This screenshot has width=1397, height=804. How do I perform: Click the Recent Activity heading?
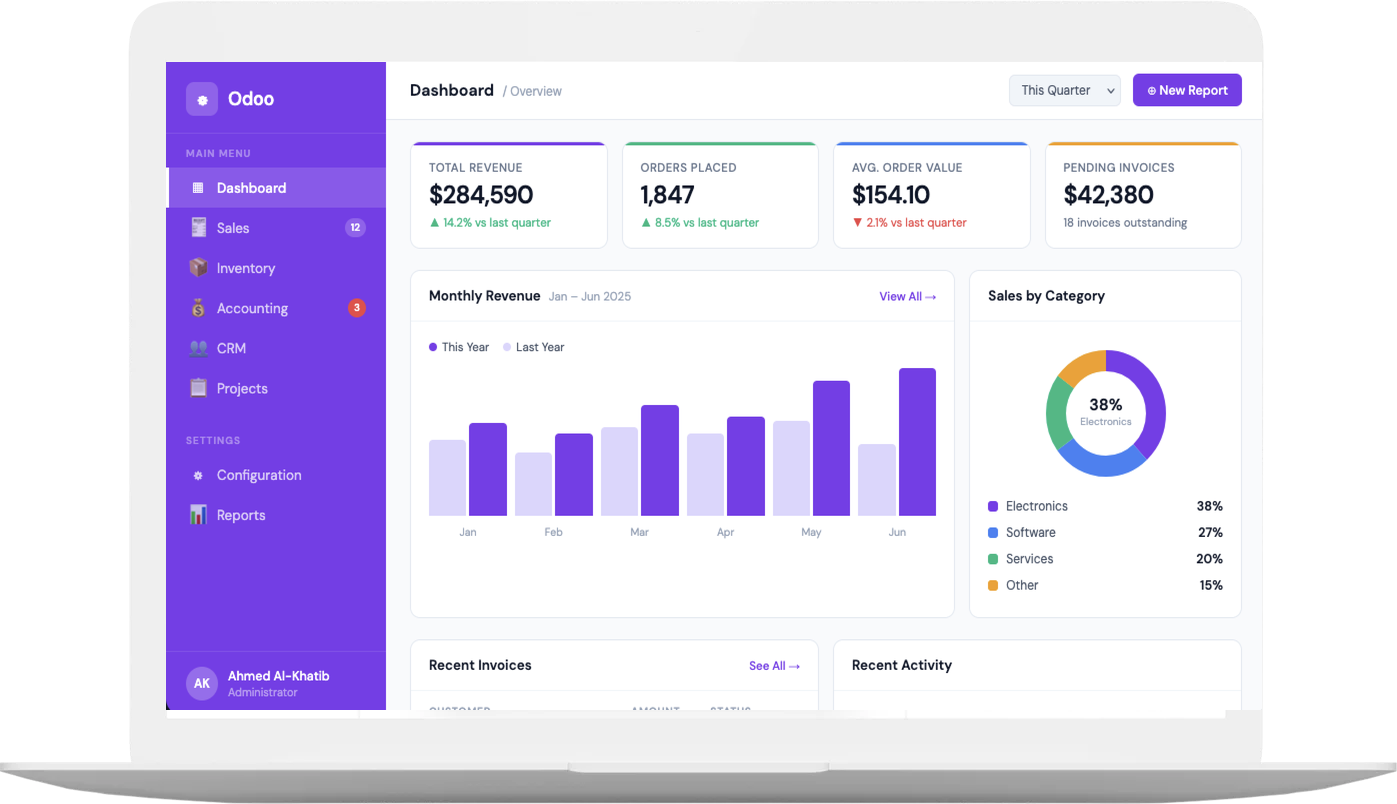pyautogui.click(x=902, y=665)
